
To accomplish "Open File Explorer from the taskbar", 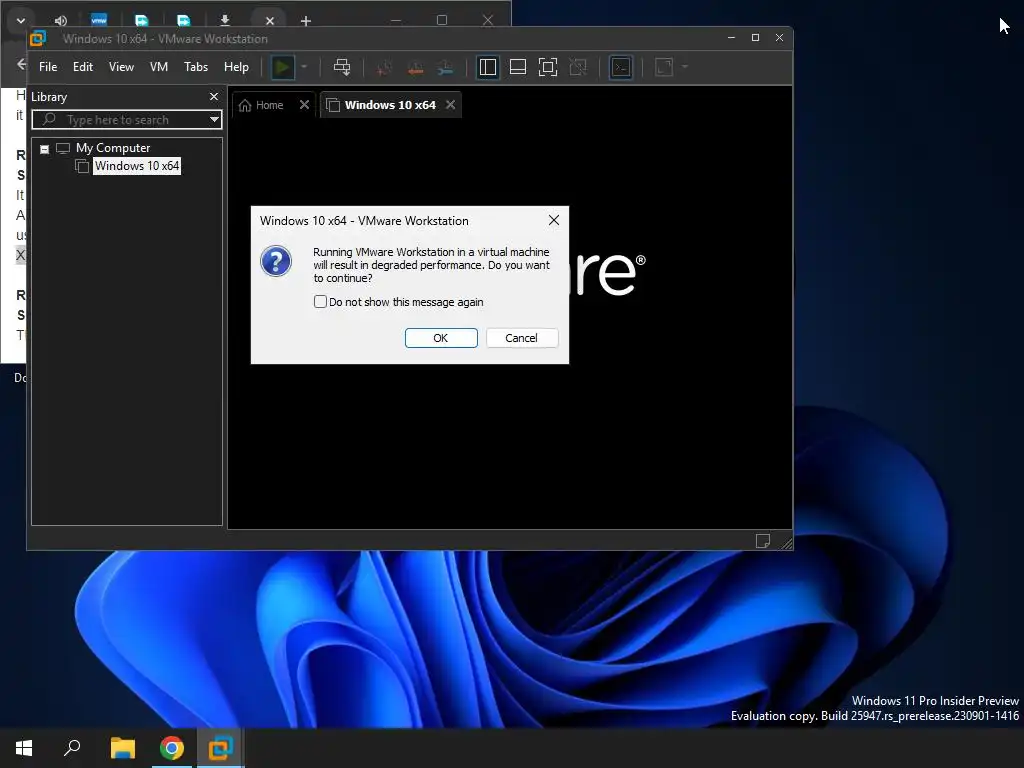I will point(122,748).
